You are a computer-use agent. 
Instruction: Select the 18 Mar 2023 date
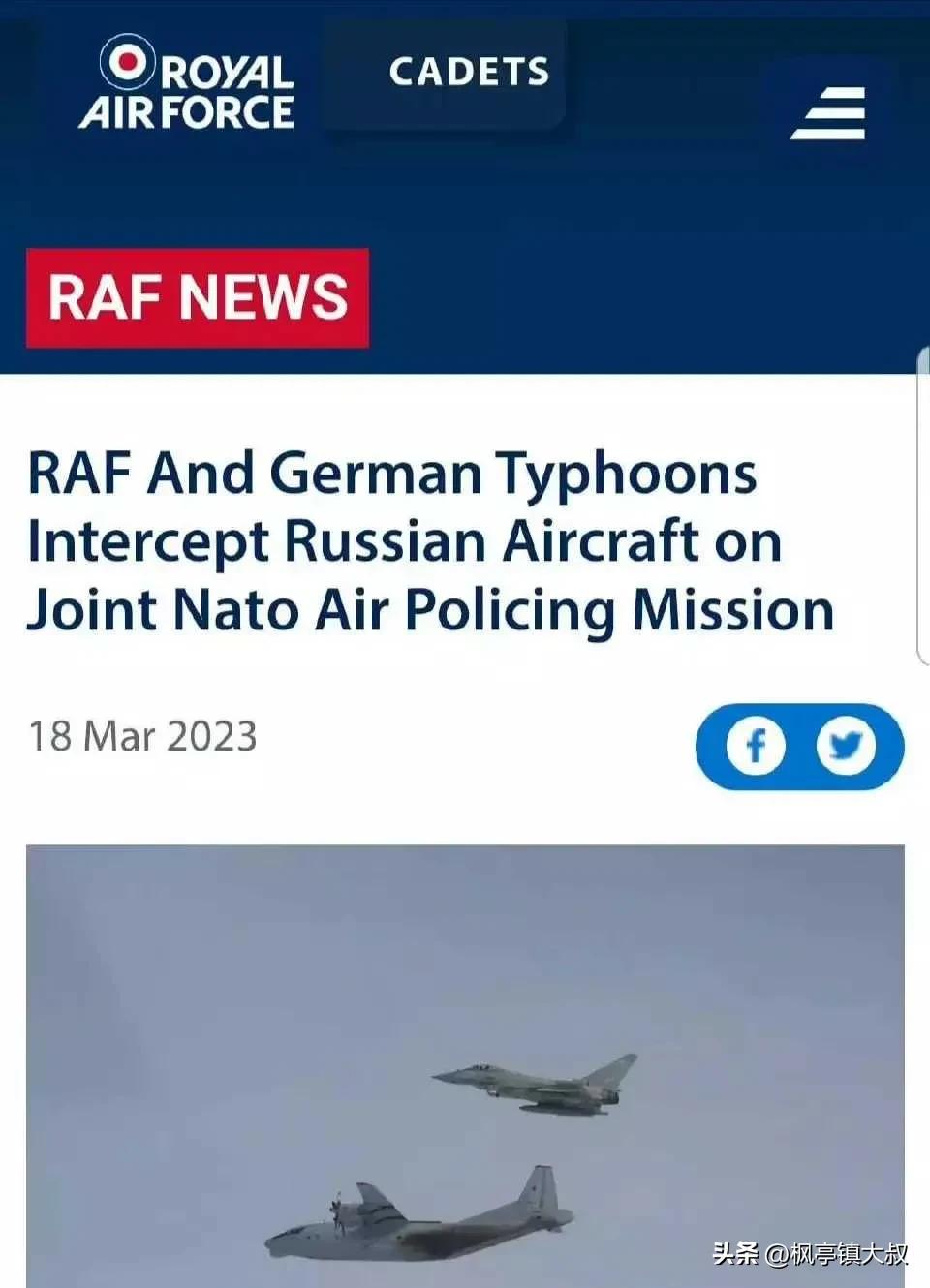click(x=142, y=737)
